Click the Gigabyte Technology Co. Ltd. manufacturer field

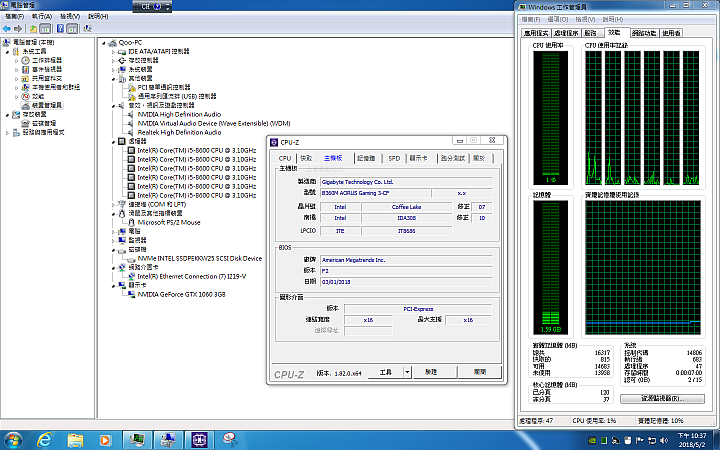[406, 182]
